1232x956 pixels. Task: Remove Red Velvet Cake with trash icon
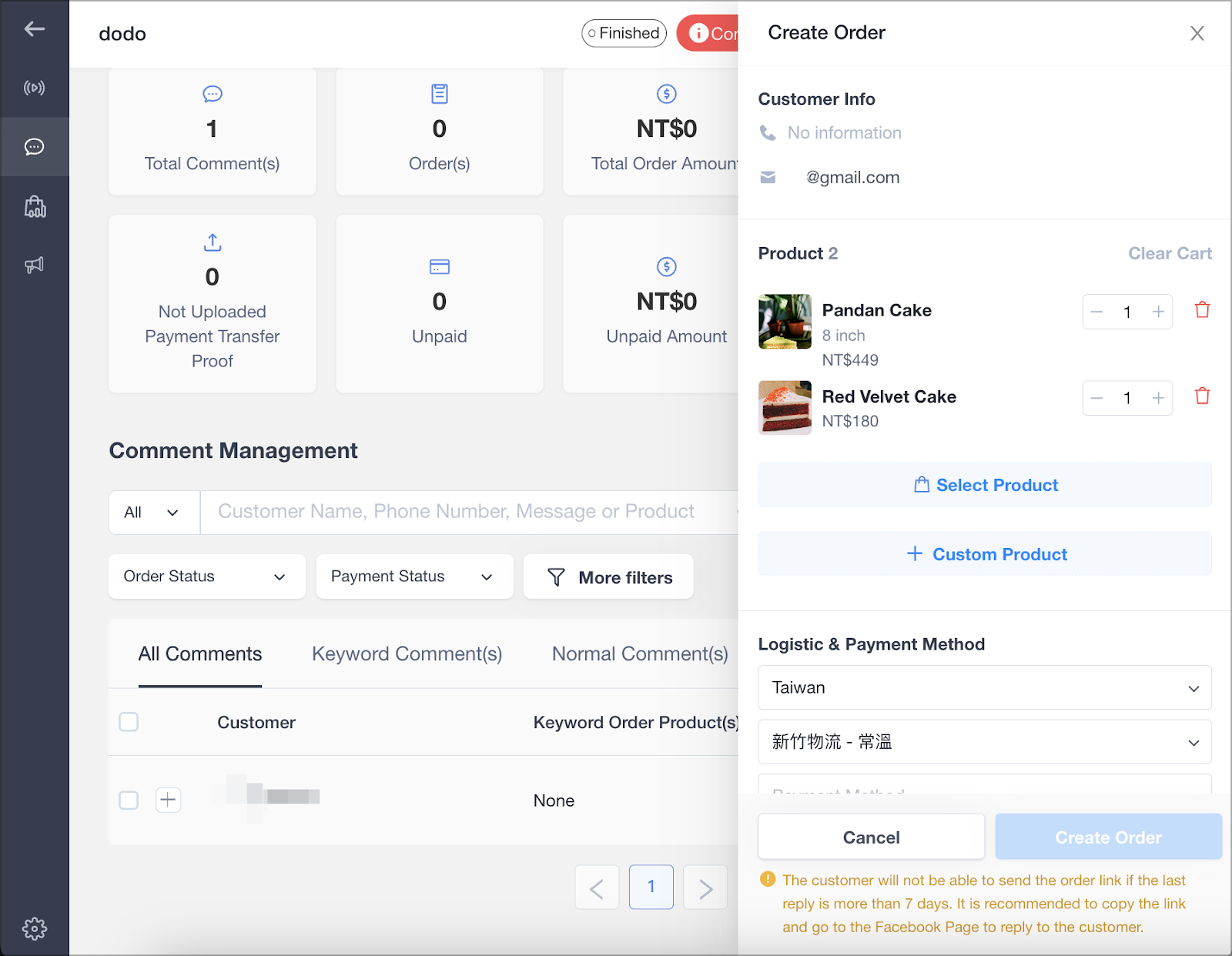[1202, 396]
